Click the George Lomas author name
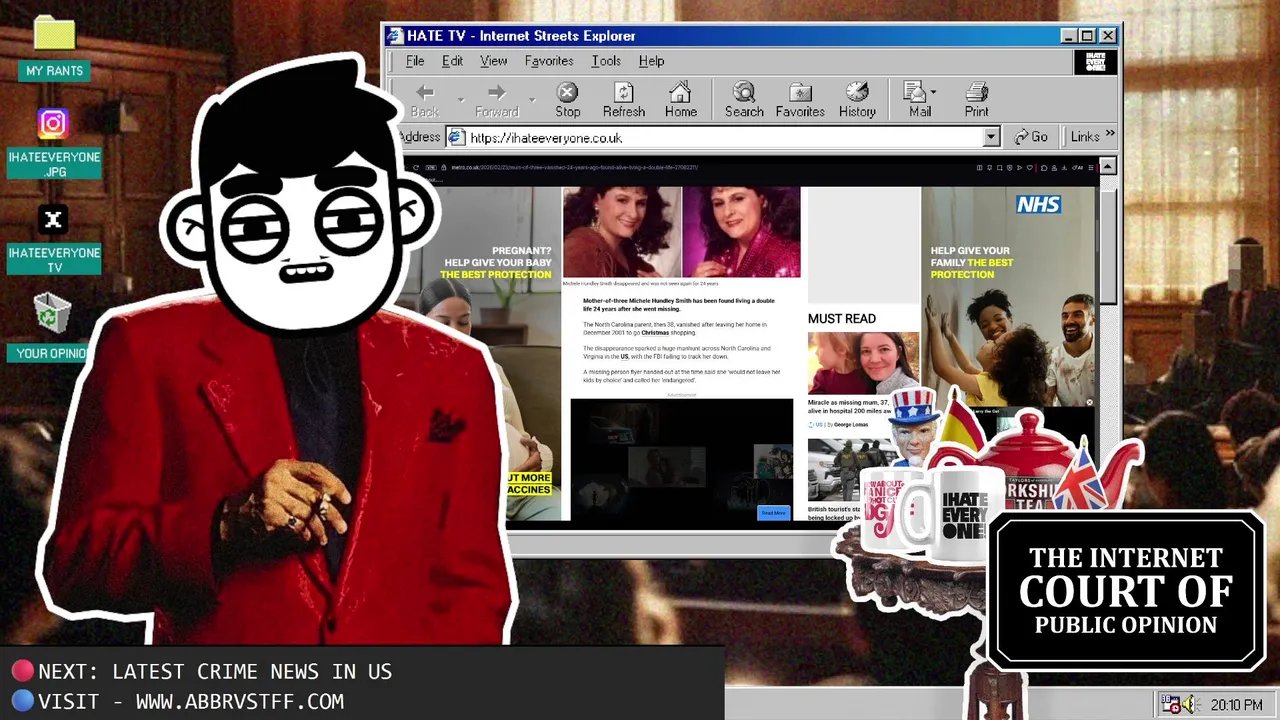Viewport: 1280px width, 720px height. click(x=851, y=425)
